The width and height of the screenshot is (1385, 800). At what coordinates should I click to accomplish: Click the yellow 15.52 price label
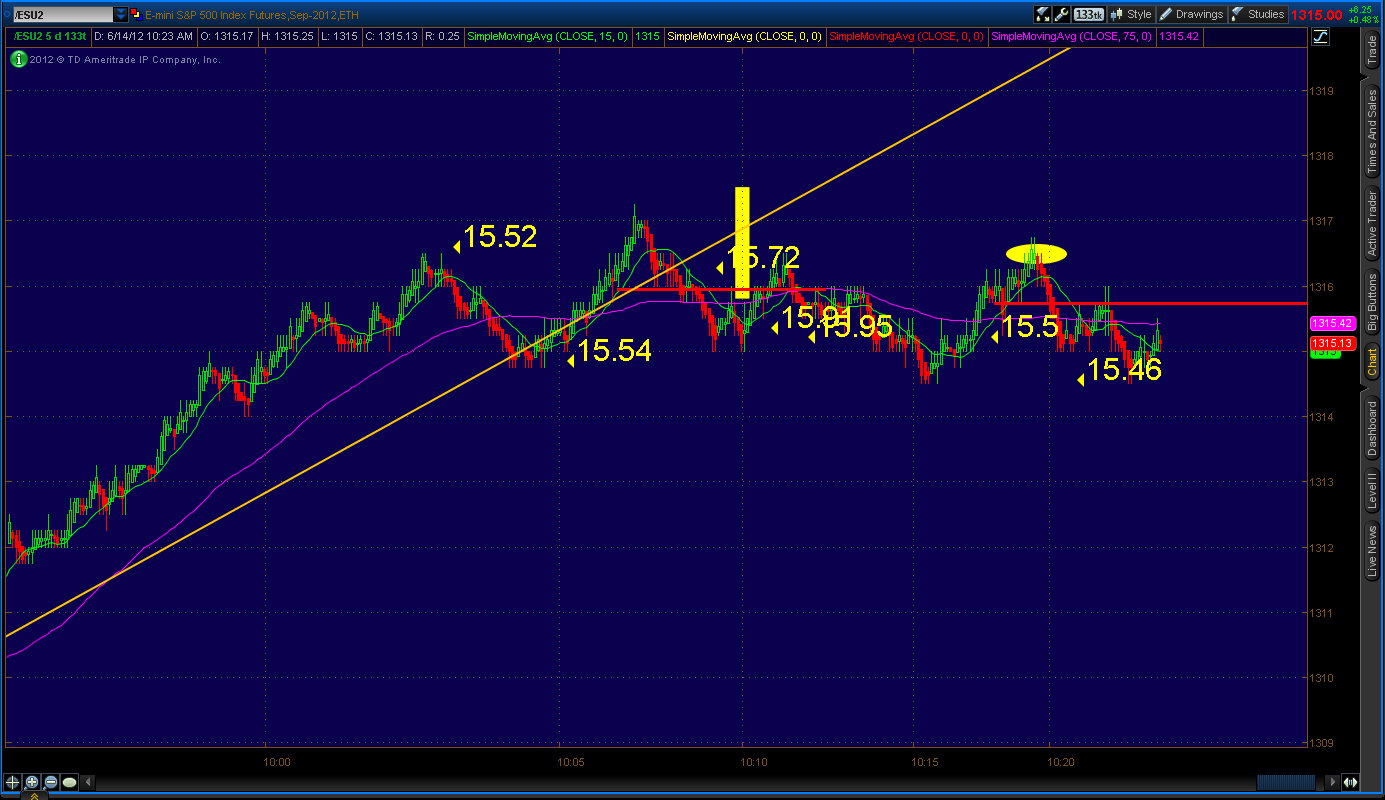pos(500,237)
